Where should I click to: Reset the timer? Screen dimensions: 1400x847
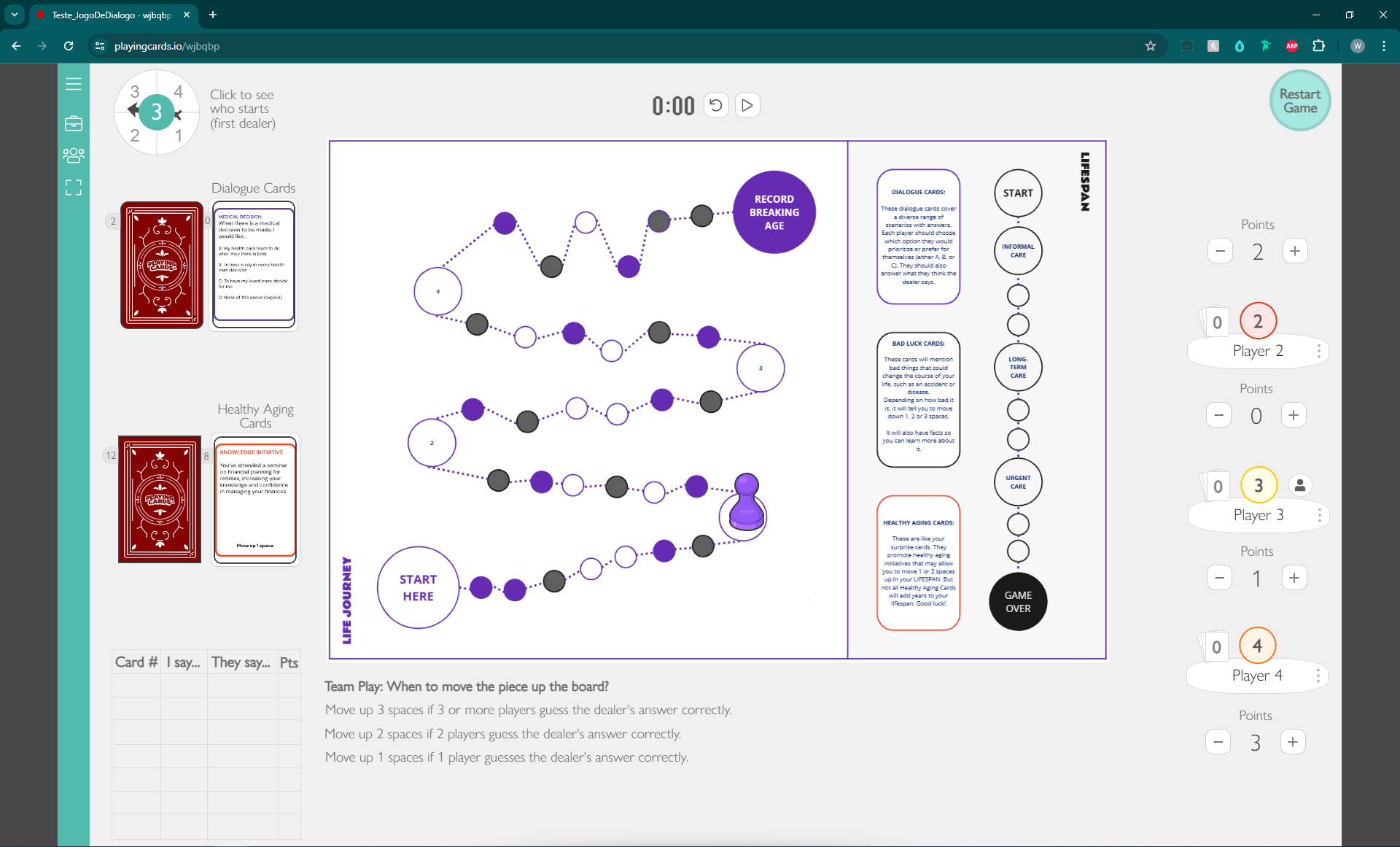[x=716, y=105]
